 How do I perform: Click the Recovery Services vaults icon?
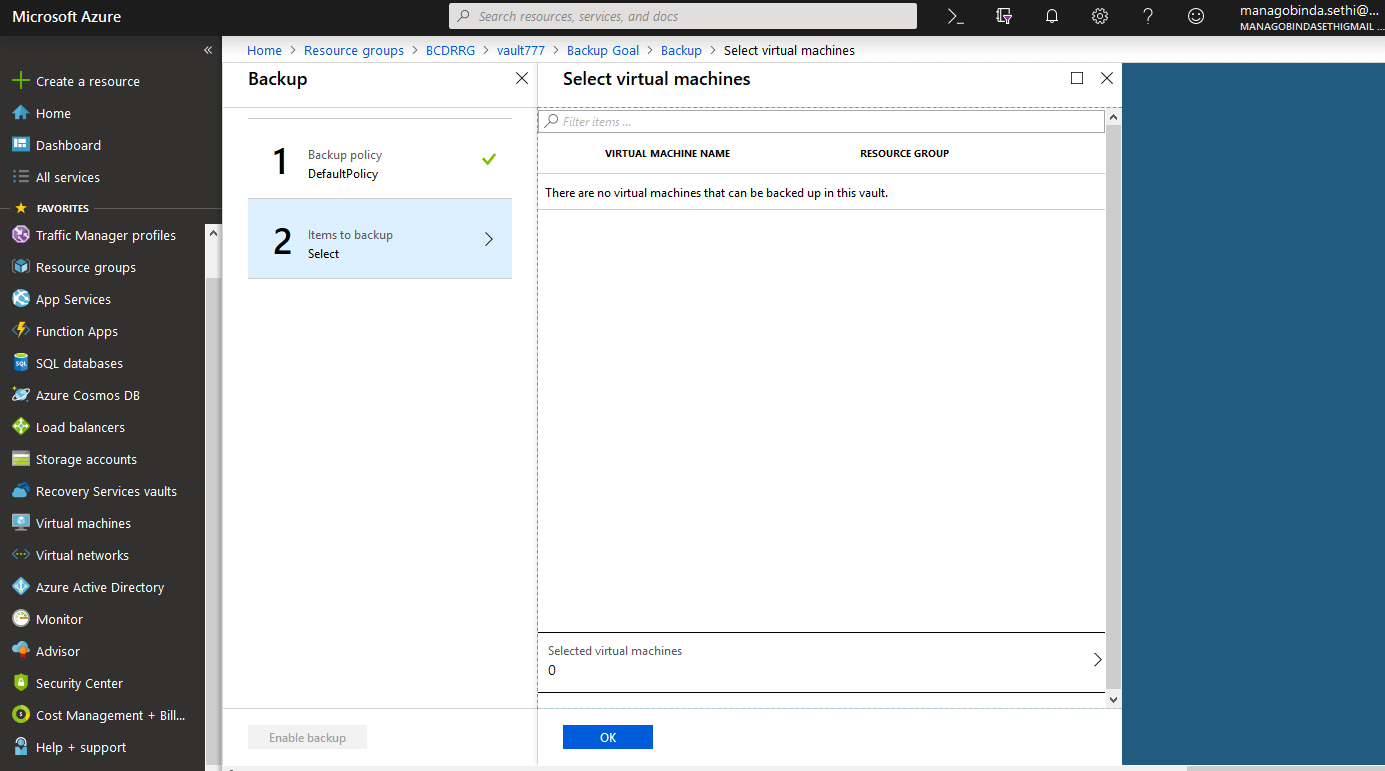coord(20,491)
